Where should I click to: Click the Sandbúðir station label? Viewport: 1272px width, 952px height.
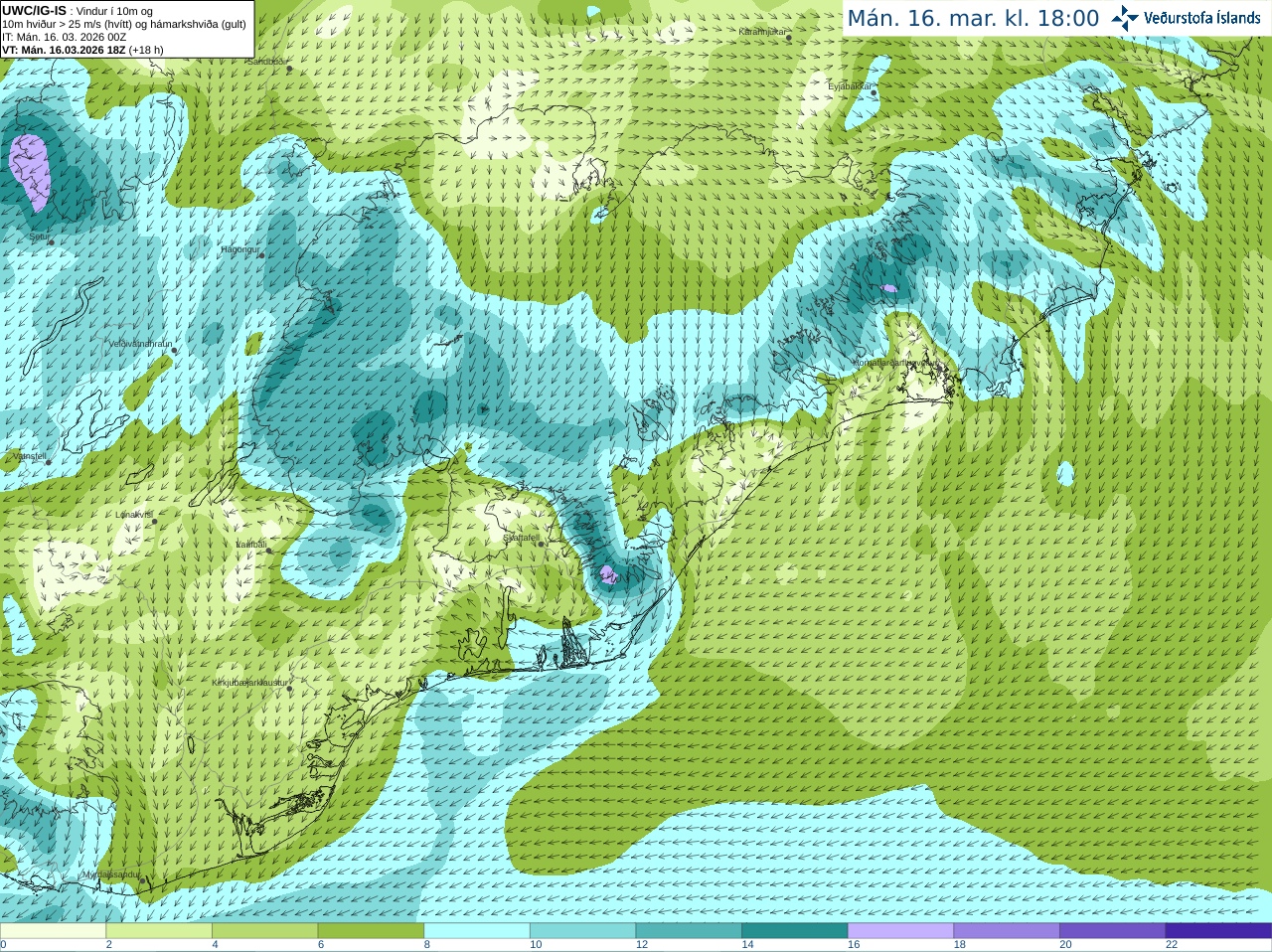coord(266,62)
